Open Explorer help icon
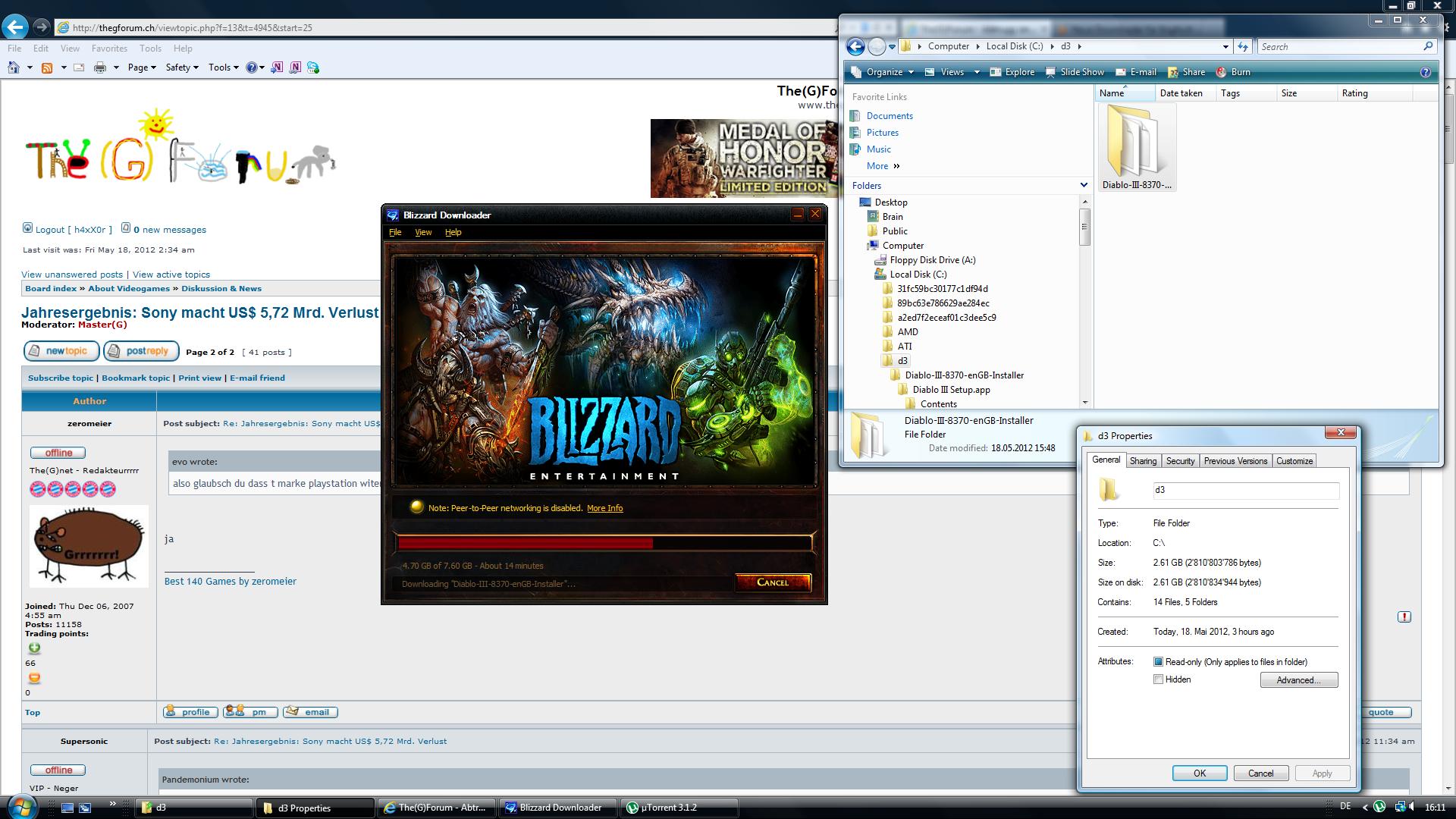The image size is (1456, 819). pos(1426,72)
